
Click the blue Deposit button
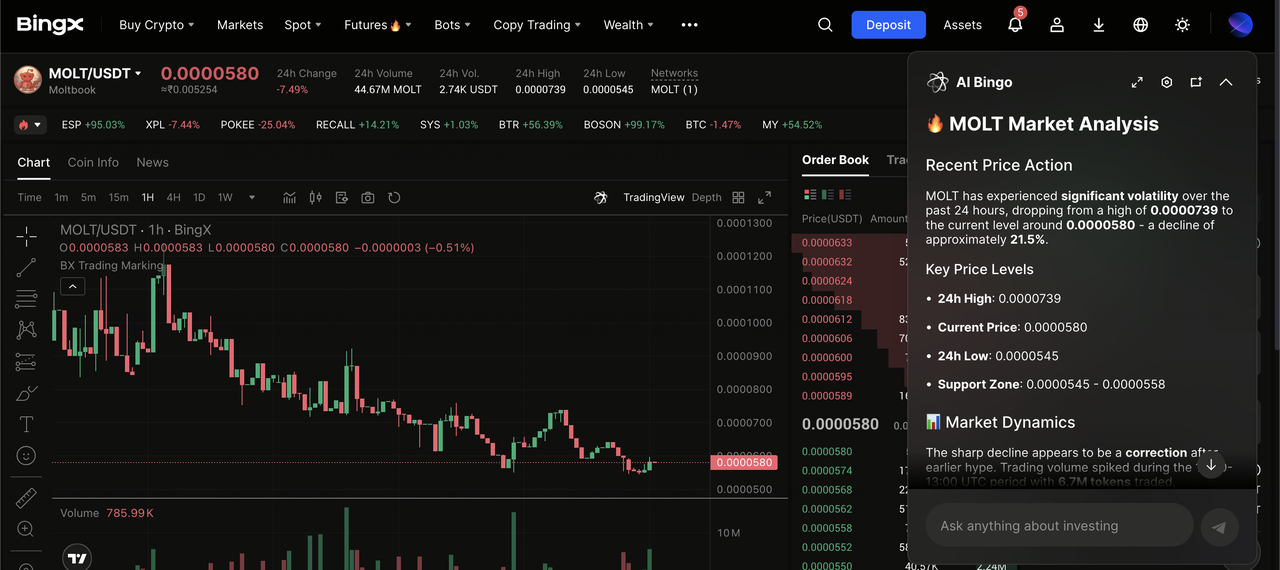click(x=888, y=25)
